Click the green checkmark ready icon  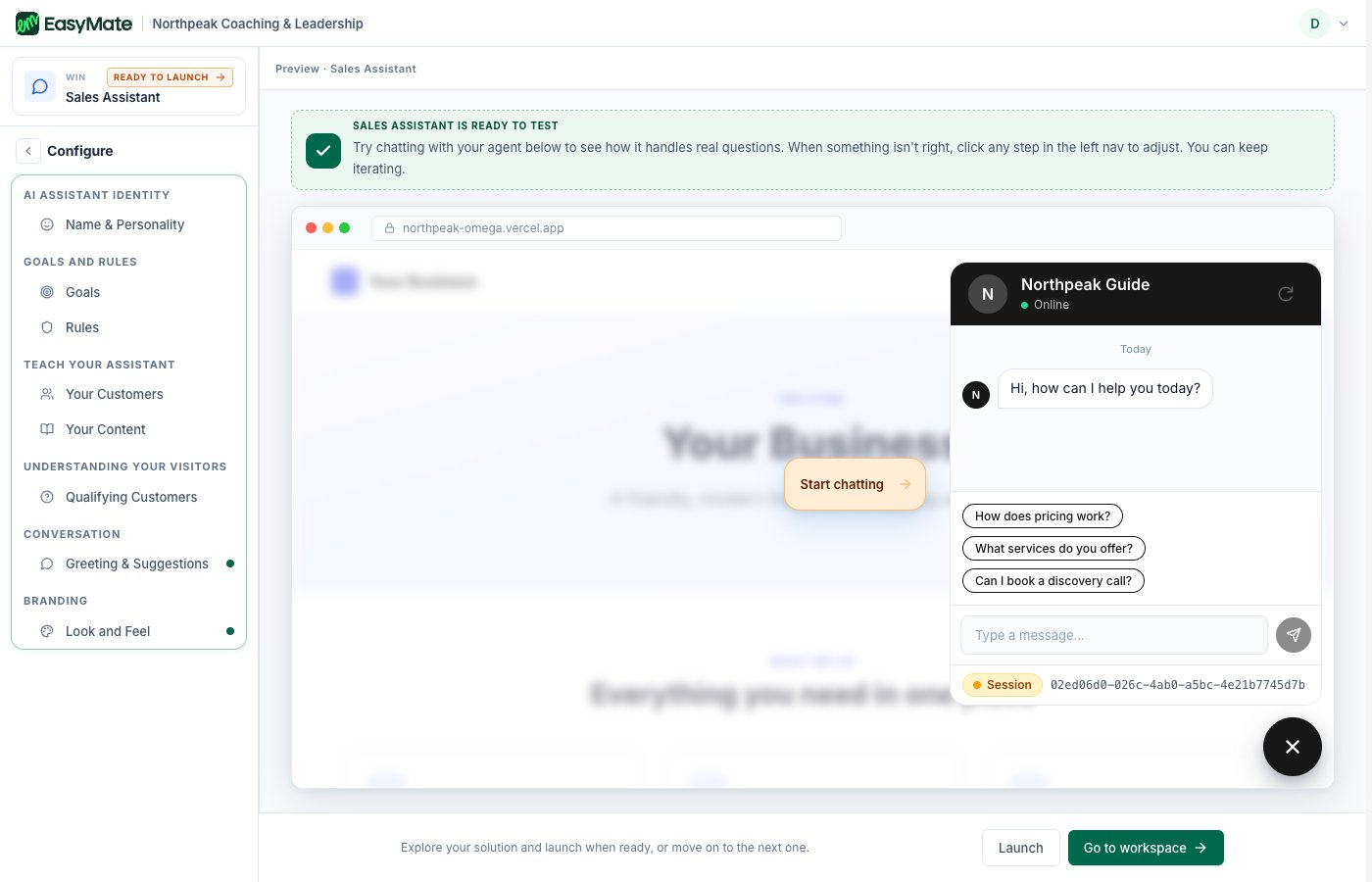pyautogui.click(x=323, y=151)
